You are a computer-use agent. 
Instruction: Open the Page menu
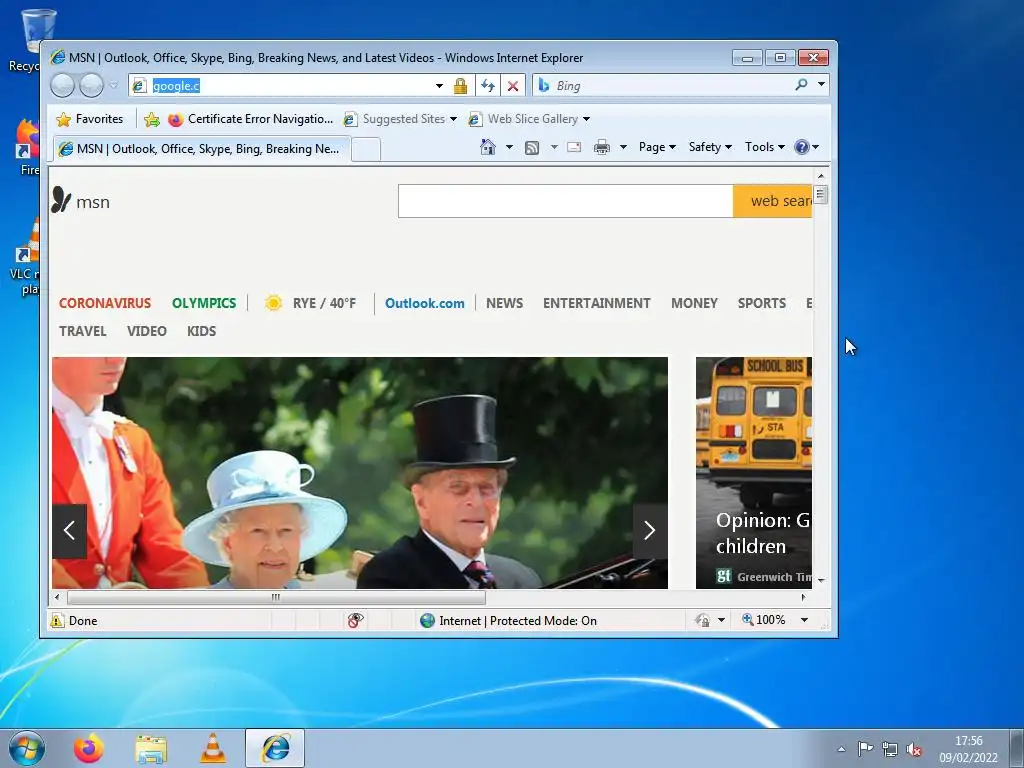coord(657,147)
